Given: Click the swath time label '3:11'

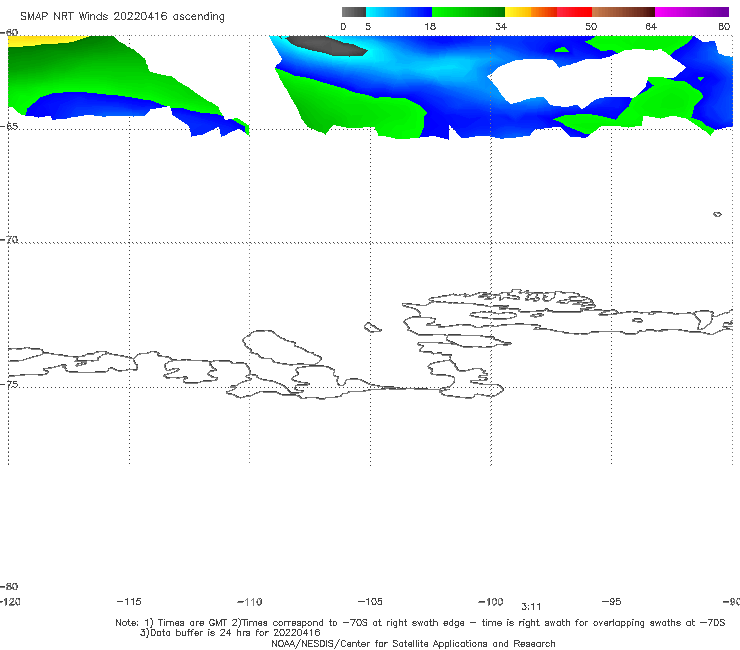Looking at the screenshot, I should click(531, 607).
